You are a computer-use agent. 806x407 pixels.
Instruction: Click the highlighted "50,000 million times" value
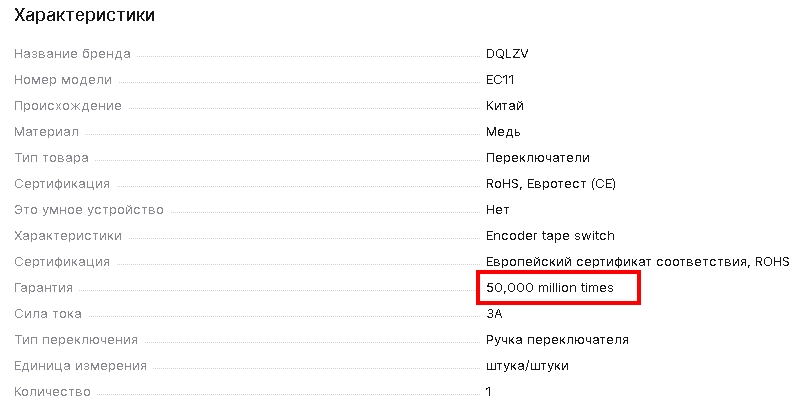[x=557, y=288]
